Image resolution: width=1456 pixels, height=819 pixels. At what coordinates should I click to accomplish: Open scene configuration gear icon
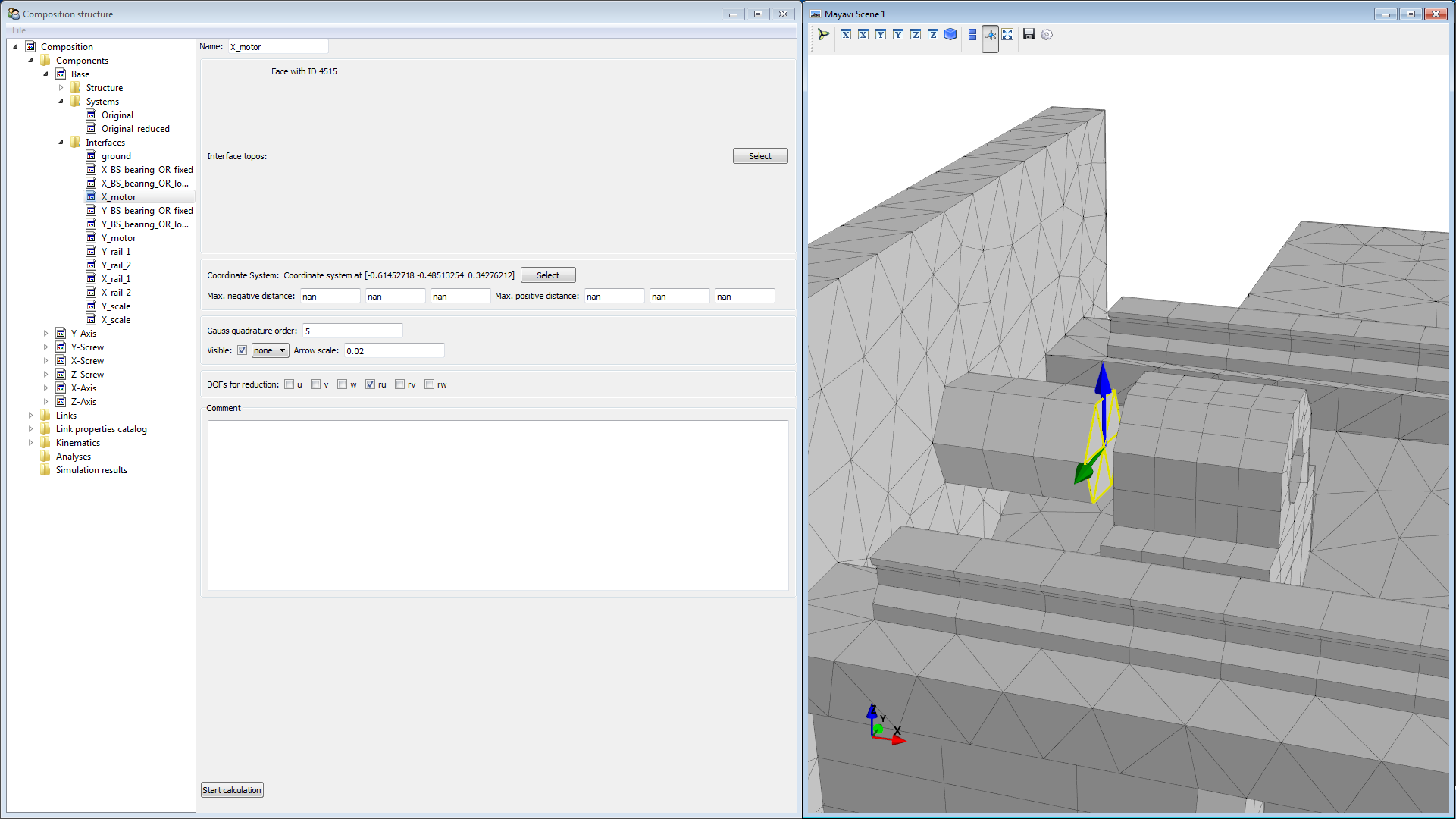(x=1047, y=34)
